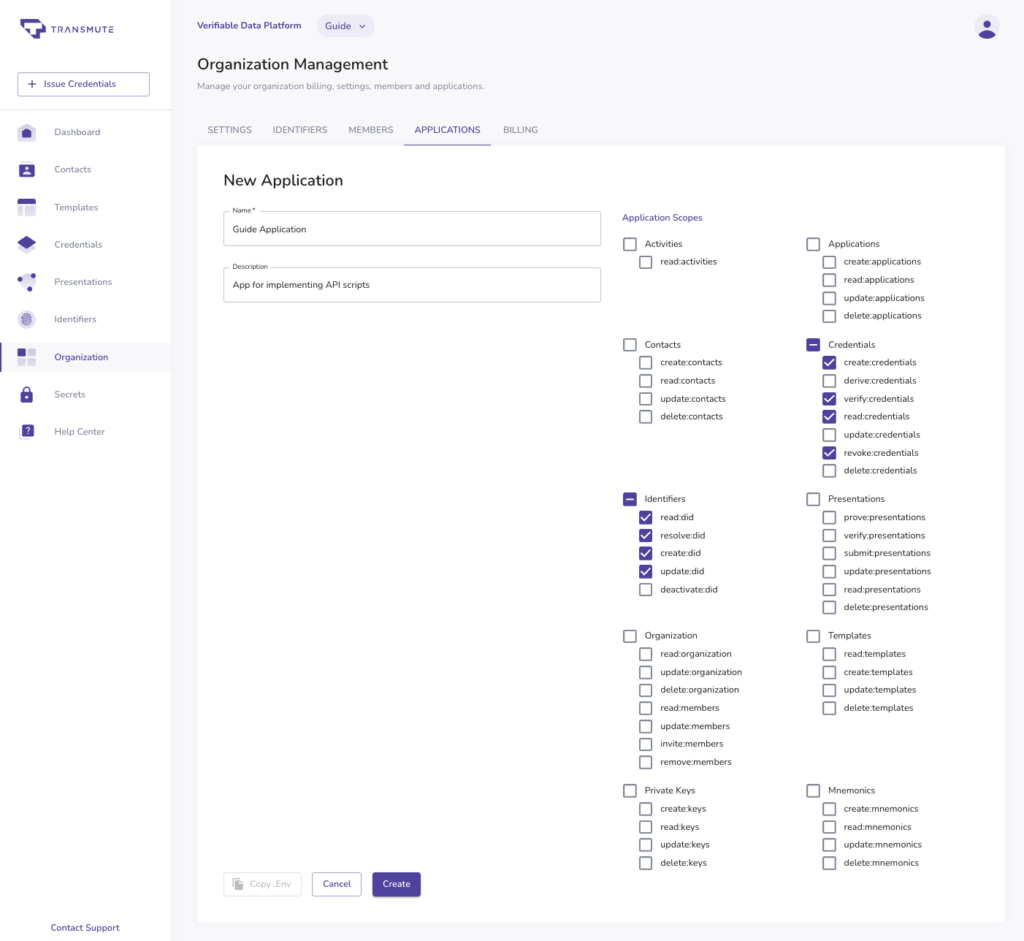Switch to the Settings tab
This screenshot has height=941, width=1024.
(229, 130)
